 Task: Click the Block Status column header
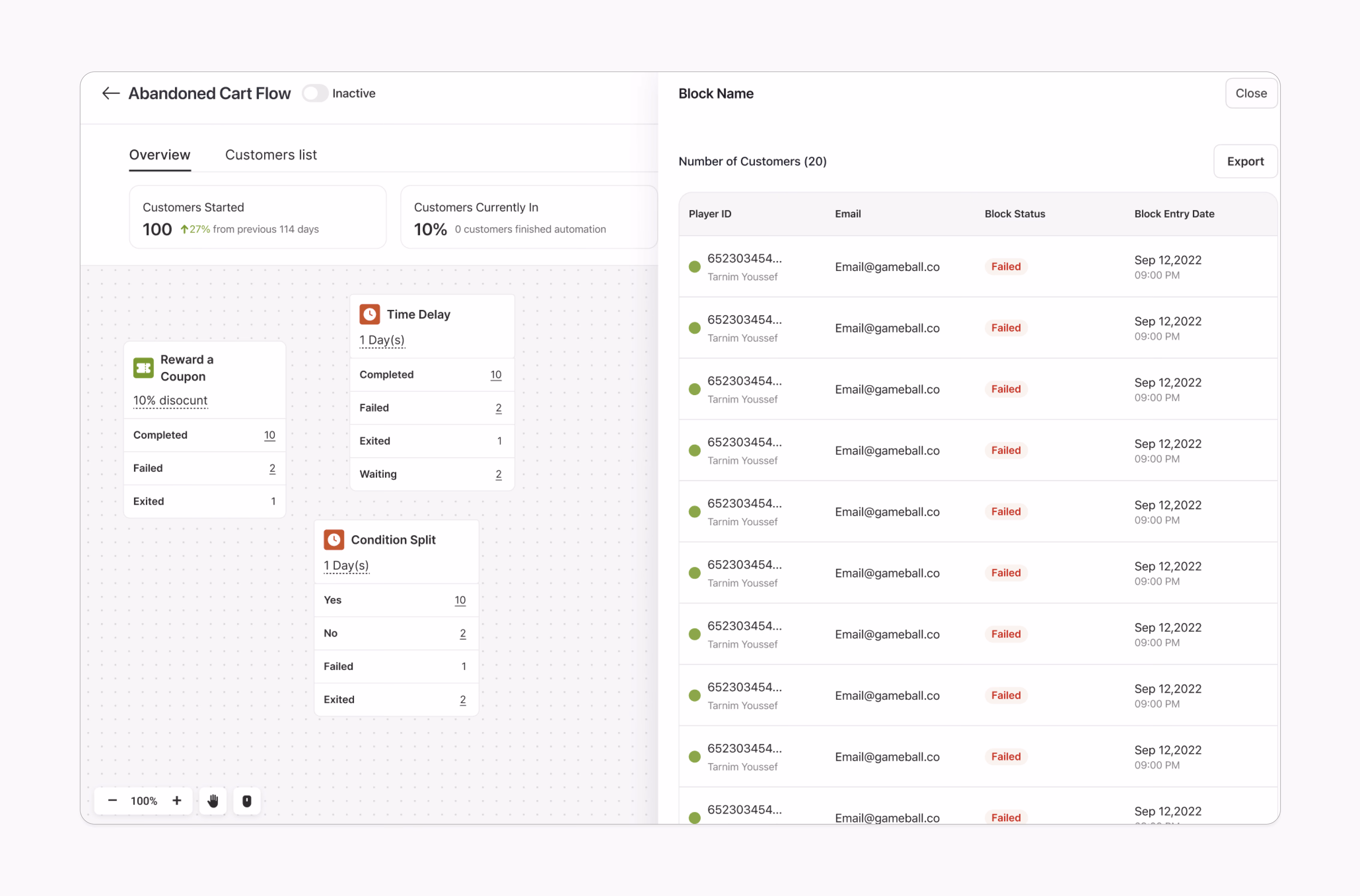[1014, 214]
